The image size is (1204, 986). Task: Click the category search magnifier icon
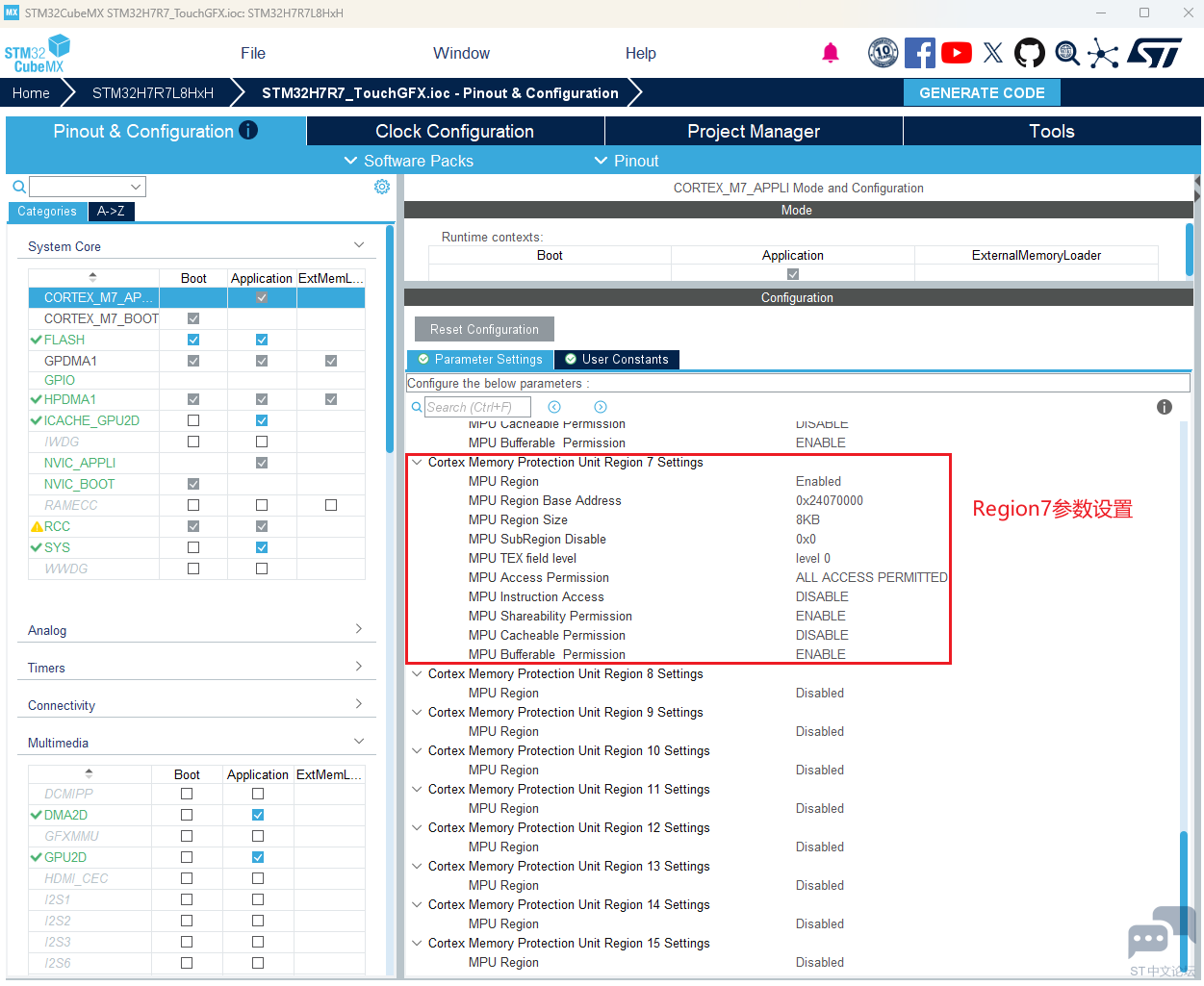click(x=18, y=187)
